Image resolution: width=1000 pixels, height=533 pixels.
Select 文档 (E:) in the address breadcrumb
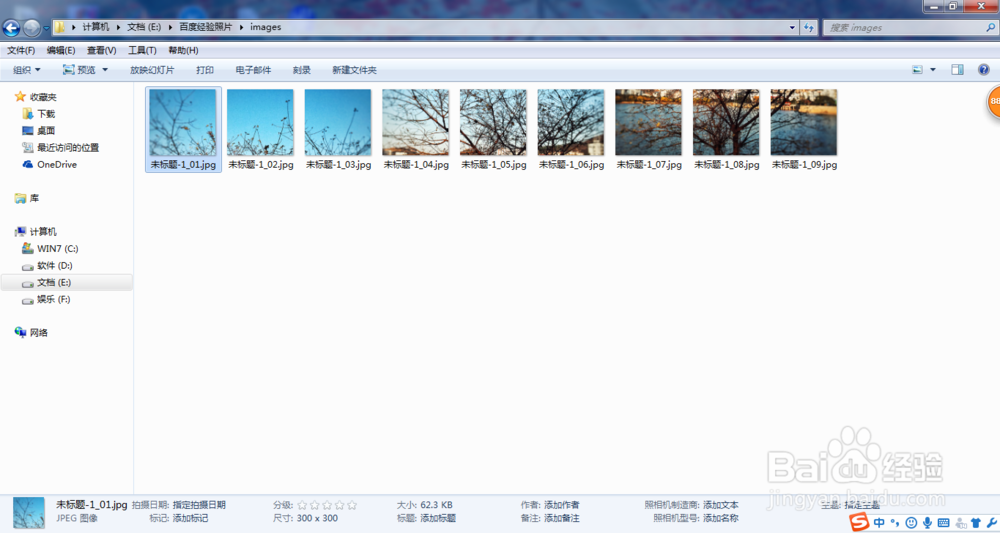(143, 27)
